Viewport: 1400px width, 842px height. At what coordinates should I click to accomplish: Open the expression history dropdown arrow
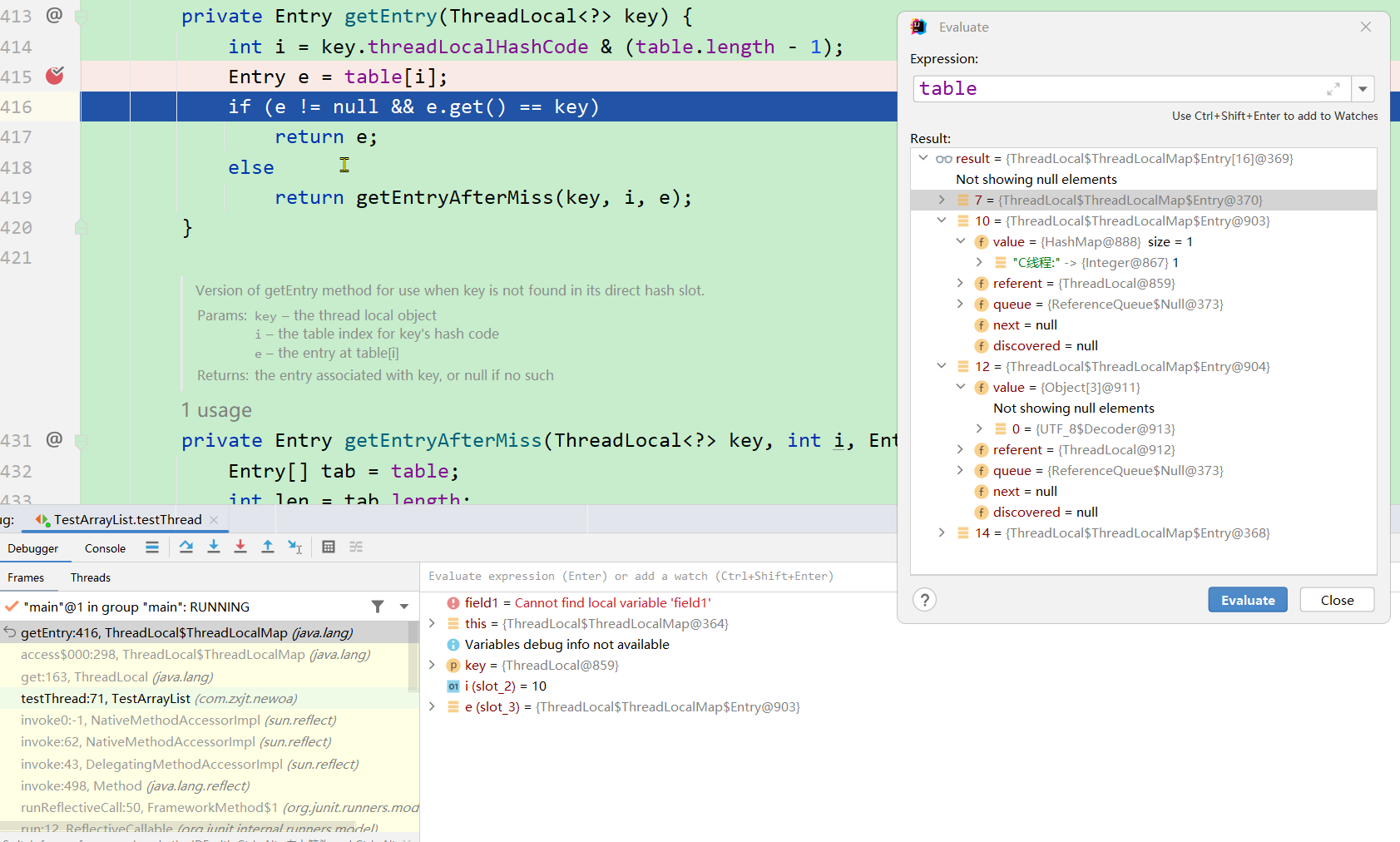1363,89
